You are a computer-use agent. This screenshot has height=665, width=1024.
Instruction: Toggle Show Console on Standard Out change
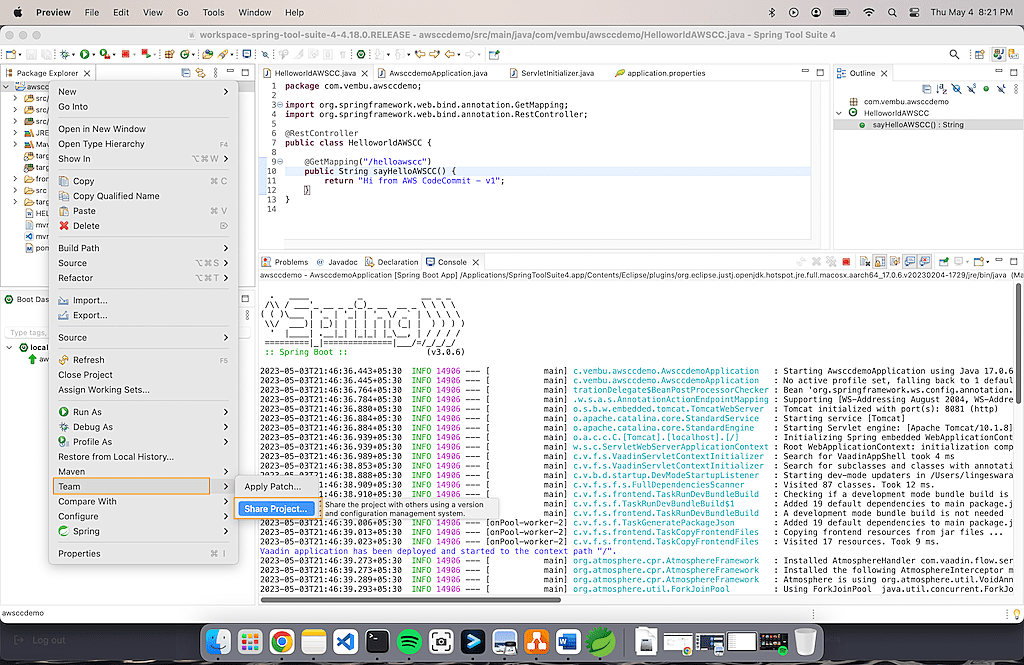click(910, 262)
